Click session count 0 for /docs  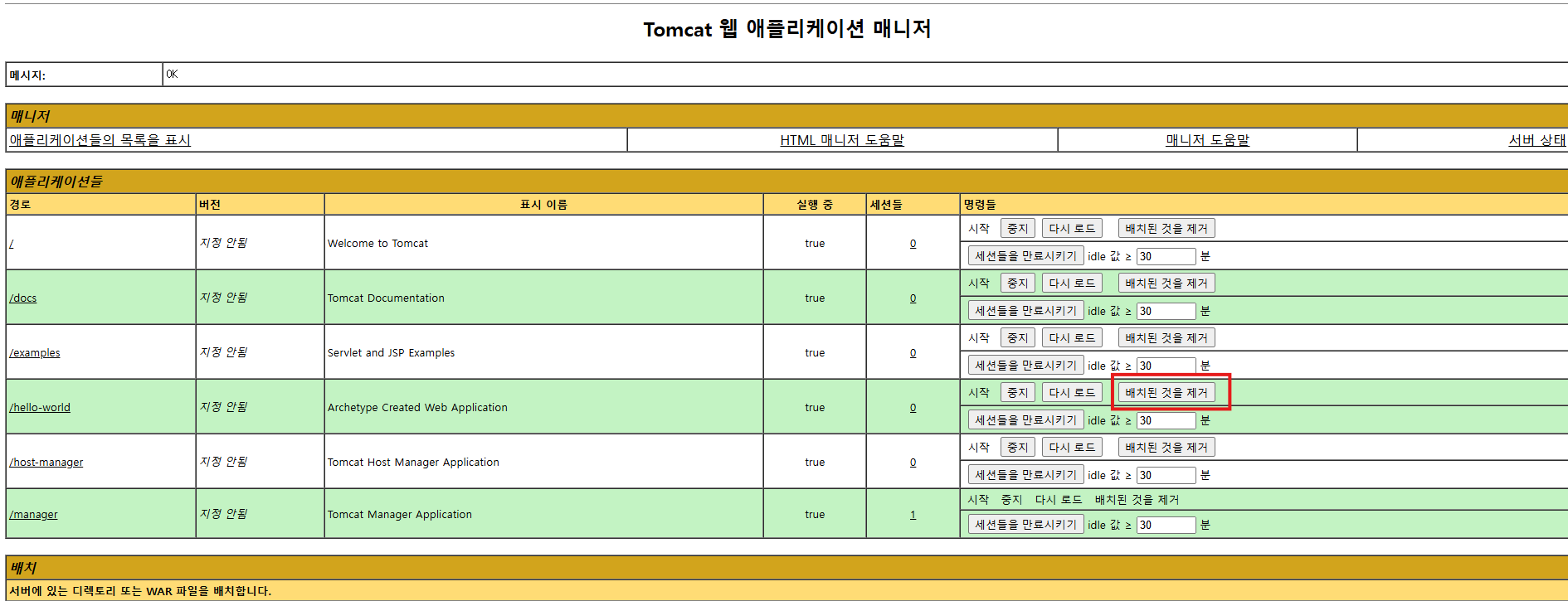pos(913,298)
